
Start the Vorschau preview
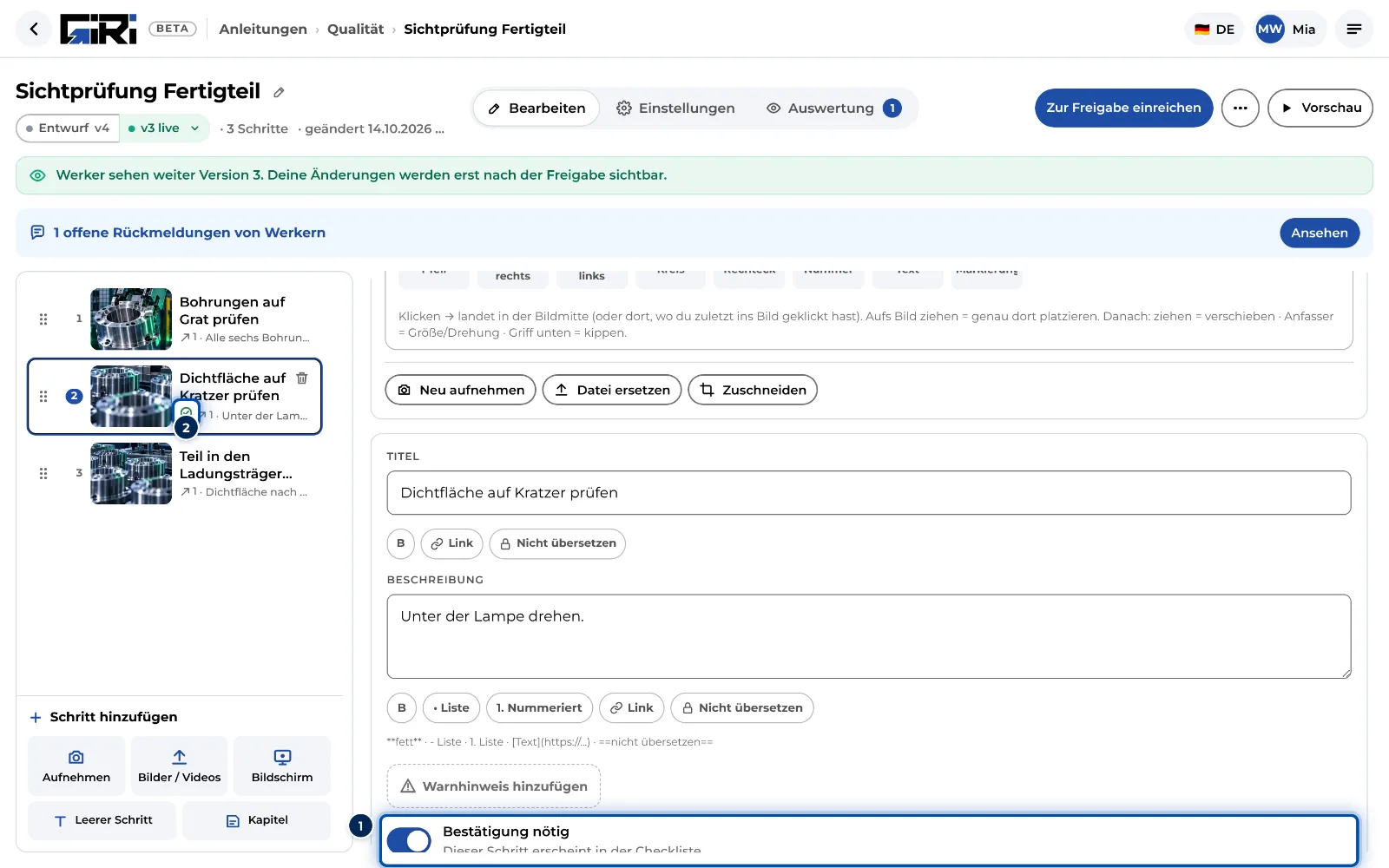[x=1320, y=108]
